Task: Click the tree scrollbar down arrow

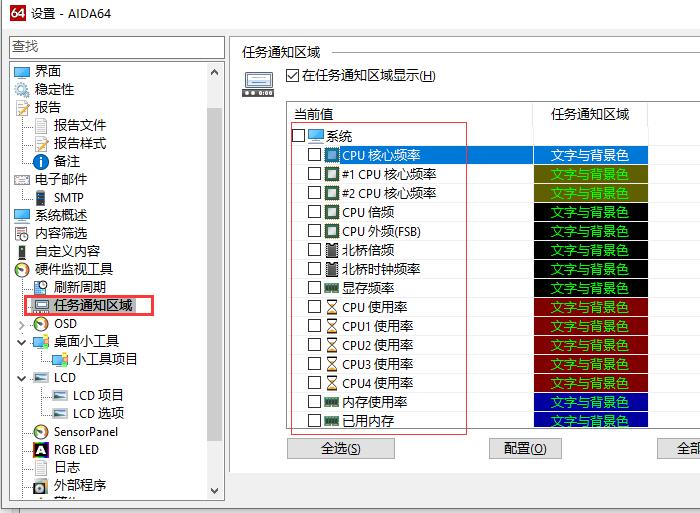Action: coord(214,491)
